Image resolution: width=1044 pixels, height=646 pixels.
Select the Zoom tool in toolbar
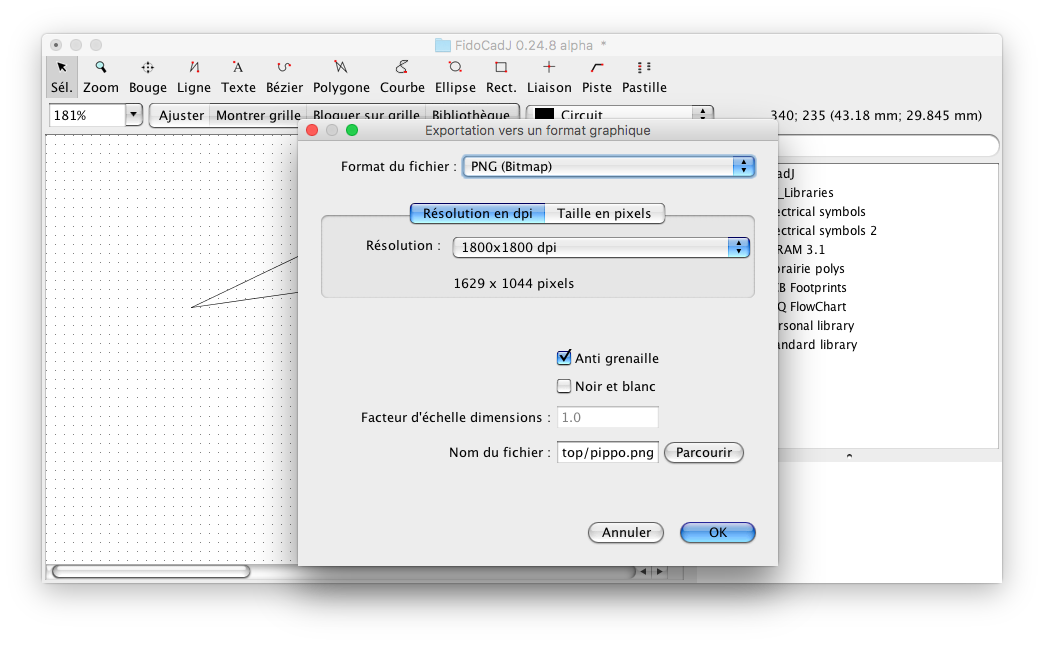pyautogui.click(x=100, y=77)
